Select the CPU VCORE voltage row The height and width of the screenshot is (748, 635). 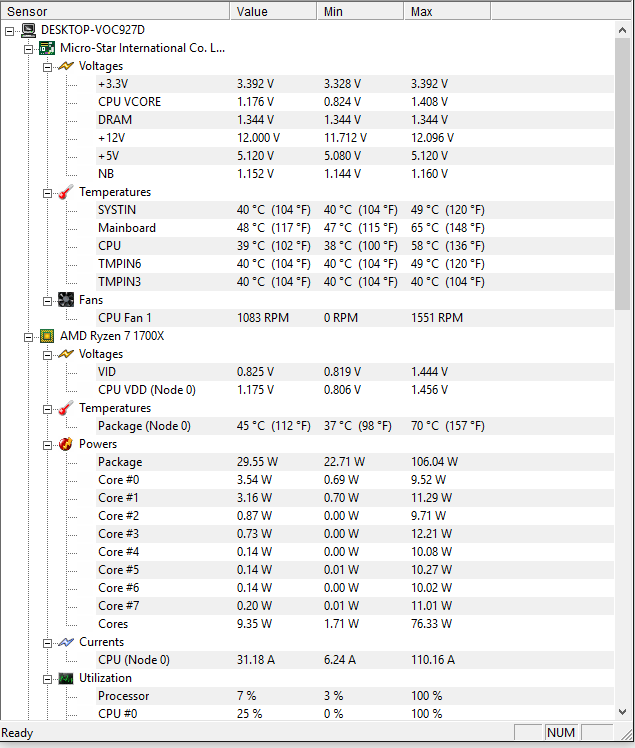354,102
